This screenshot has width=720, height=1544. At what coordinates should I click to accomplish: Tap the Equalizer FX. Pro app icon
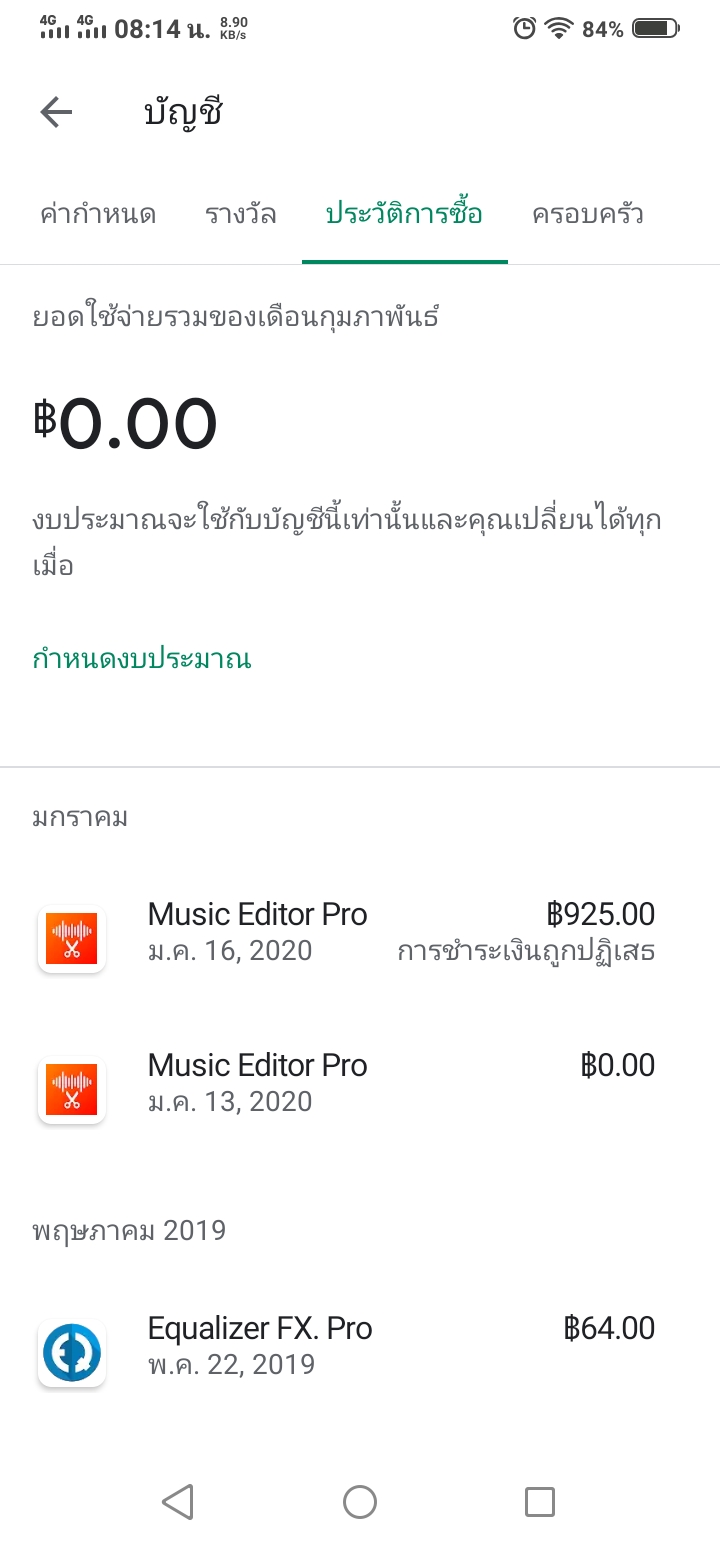[x=72, y=1353]
